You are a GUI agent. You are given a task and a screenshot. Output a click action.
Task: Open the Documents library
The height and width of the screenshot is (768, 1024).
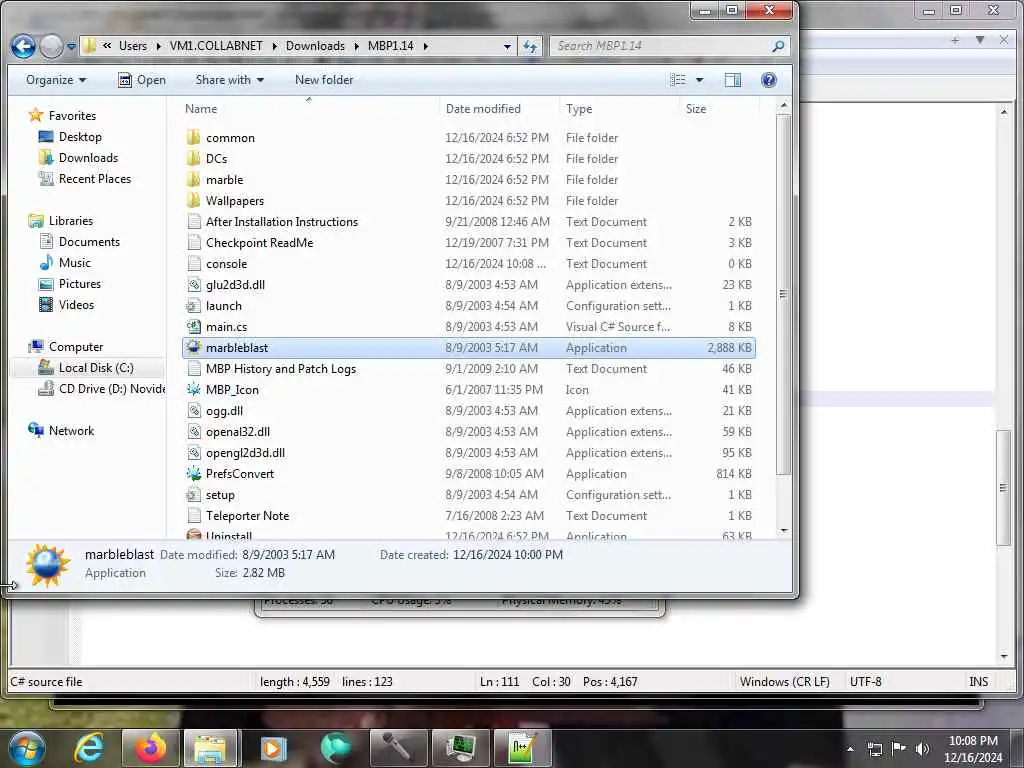pyautogui.click(x=89, y=242)
